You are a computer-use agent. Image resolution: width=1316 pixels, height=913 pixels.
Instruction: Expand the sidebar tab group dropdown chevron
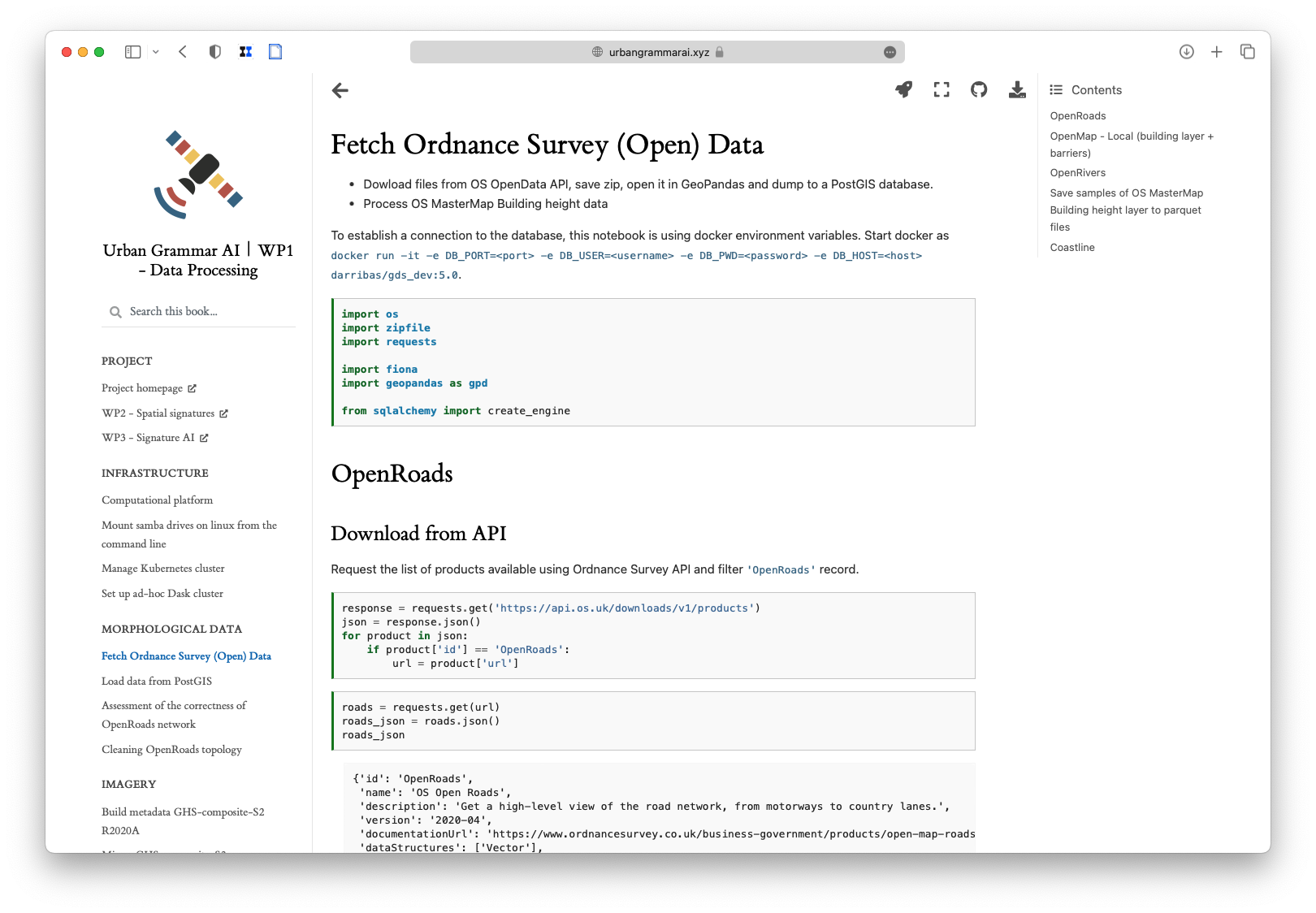[156, 52]
